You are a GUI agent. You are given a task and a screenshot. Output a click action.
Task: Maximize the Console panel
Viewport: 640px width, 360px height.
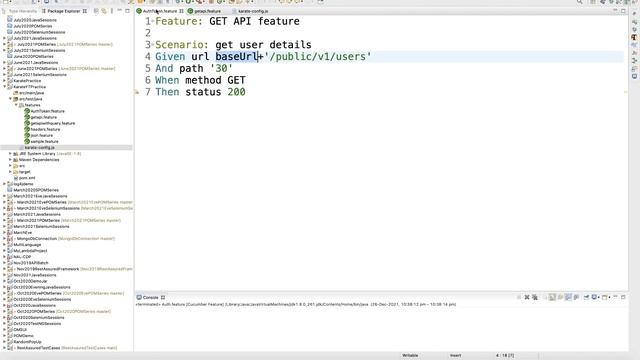click(x=623, y=297)
